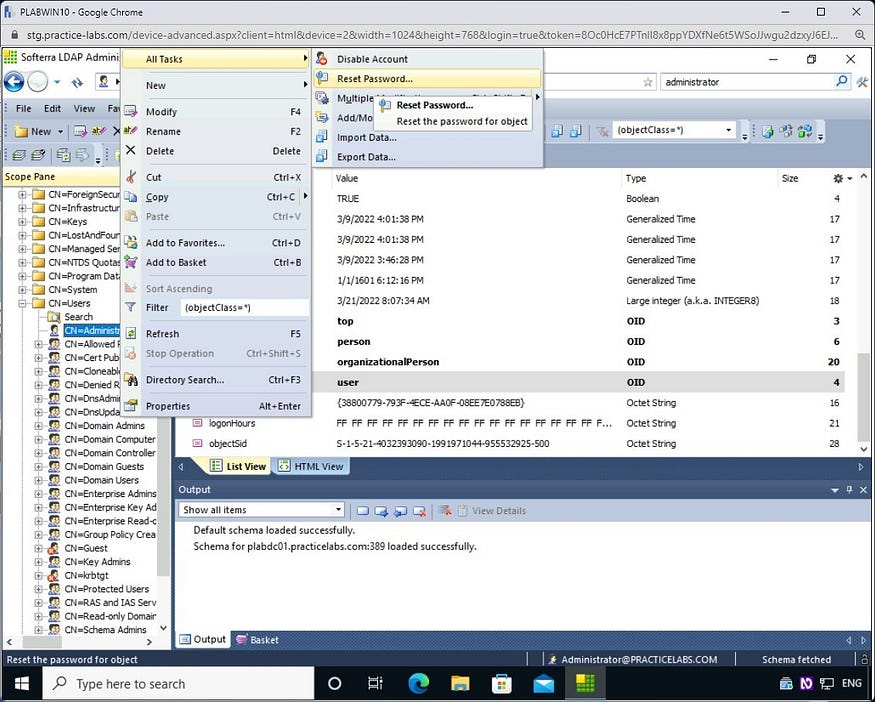The image size is (875, 702).
Task: Switch to the List View tab
Action: [x=238, y=466]
